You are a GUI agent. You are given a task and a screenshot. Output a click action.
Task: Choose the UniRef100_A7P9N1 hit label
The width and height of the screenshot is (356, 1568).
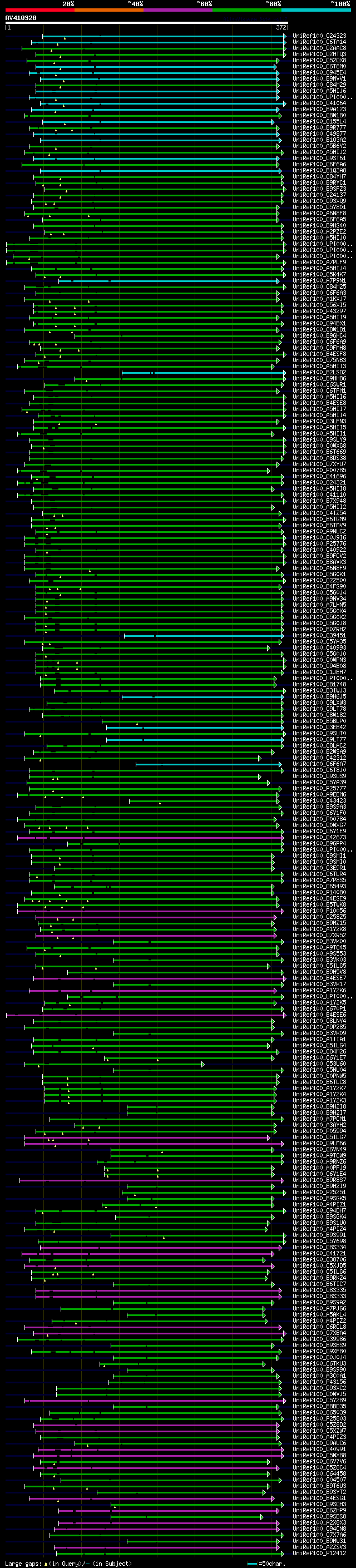pos(319,280)
